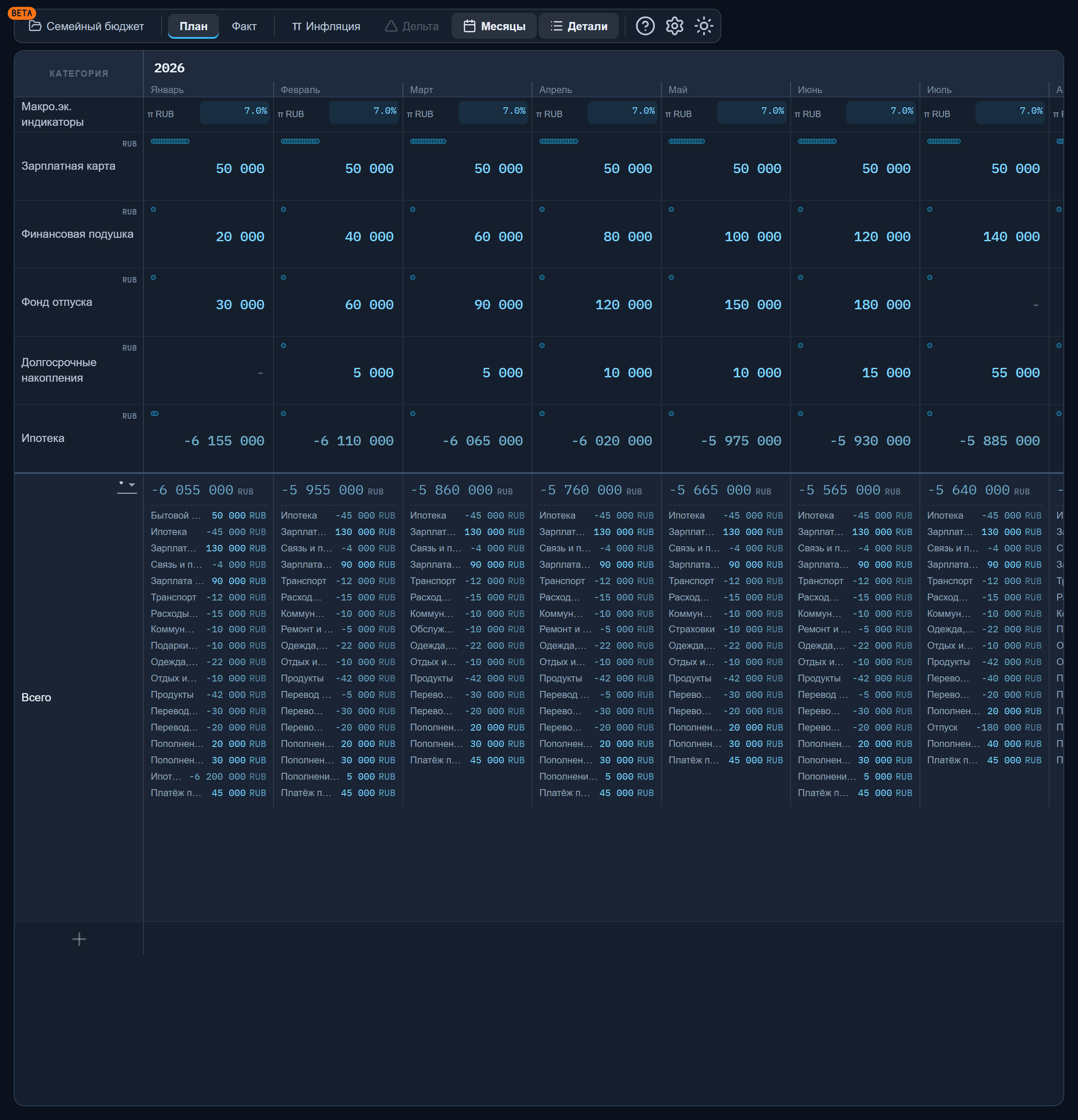
Task: Click the January dot marker in Финансовая подушка
Action: point(153,210)
